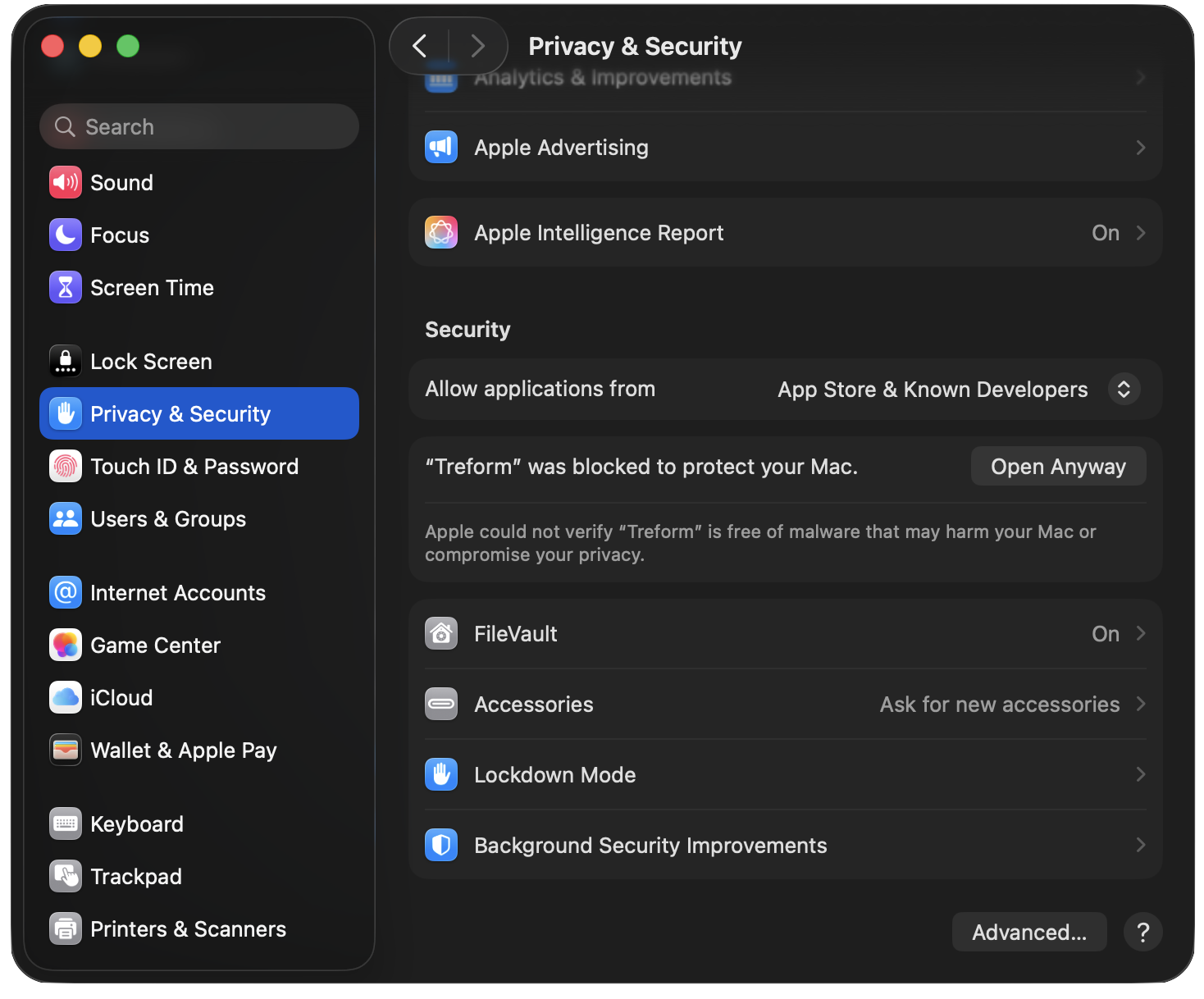
Task: Select Sound in the sidebar
Action: (x=199, y=182)
